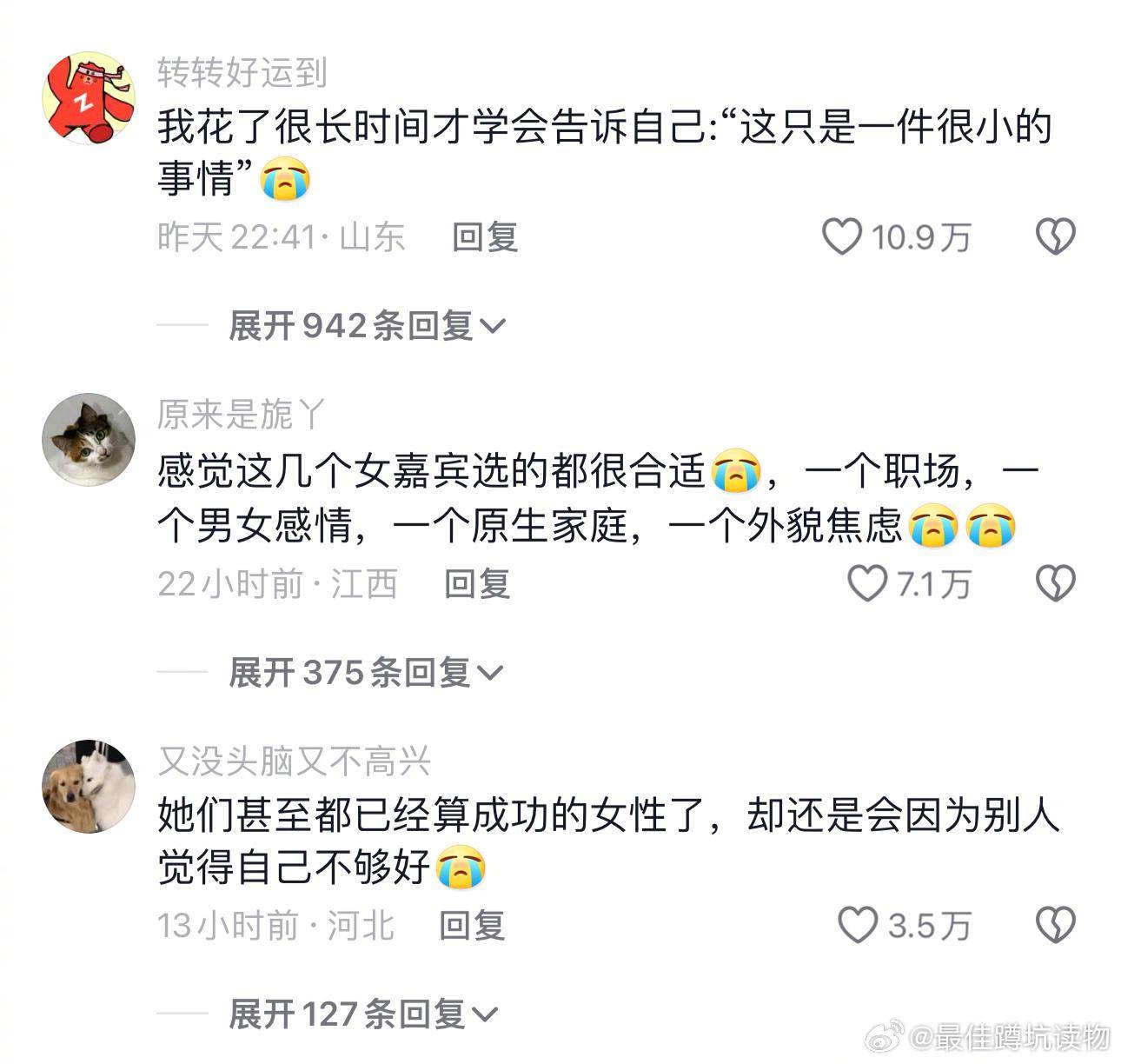This screenshot has height=1064, width=1121.
Task: Dislike the 转转好运到 comment with broken heart
Action: coord(1056,236)
